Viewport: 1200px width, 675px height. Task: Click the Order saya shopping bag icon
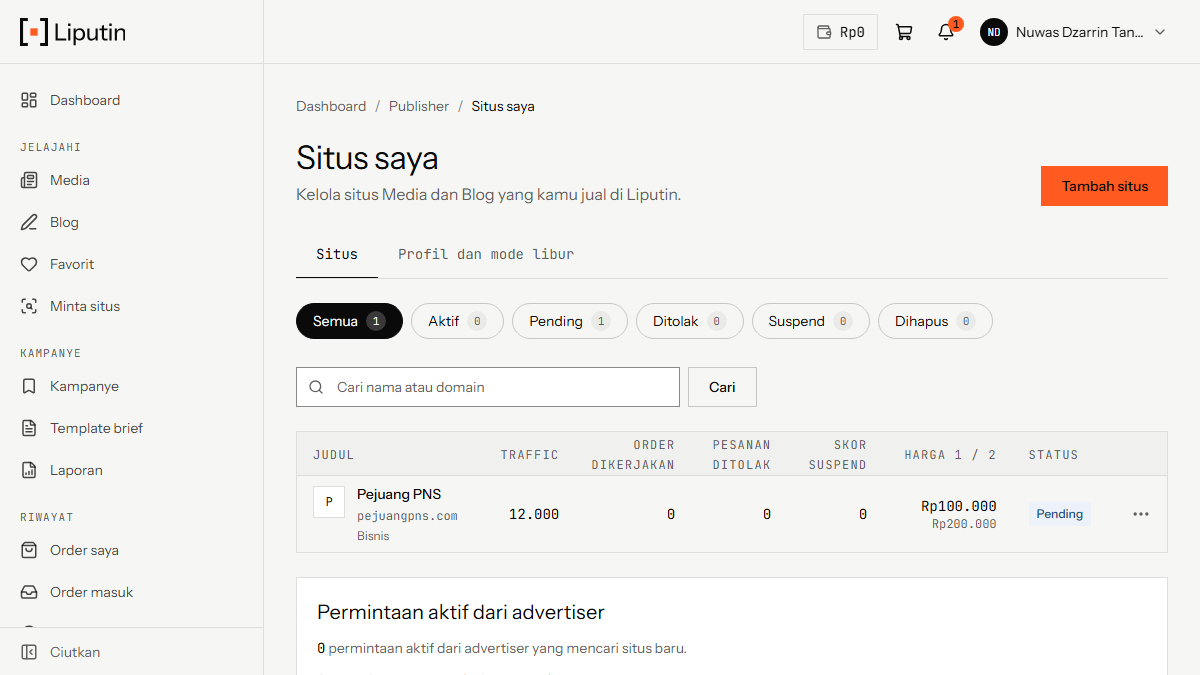(x=29, y=550)
